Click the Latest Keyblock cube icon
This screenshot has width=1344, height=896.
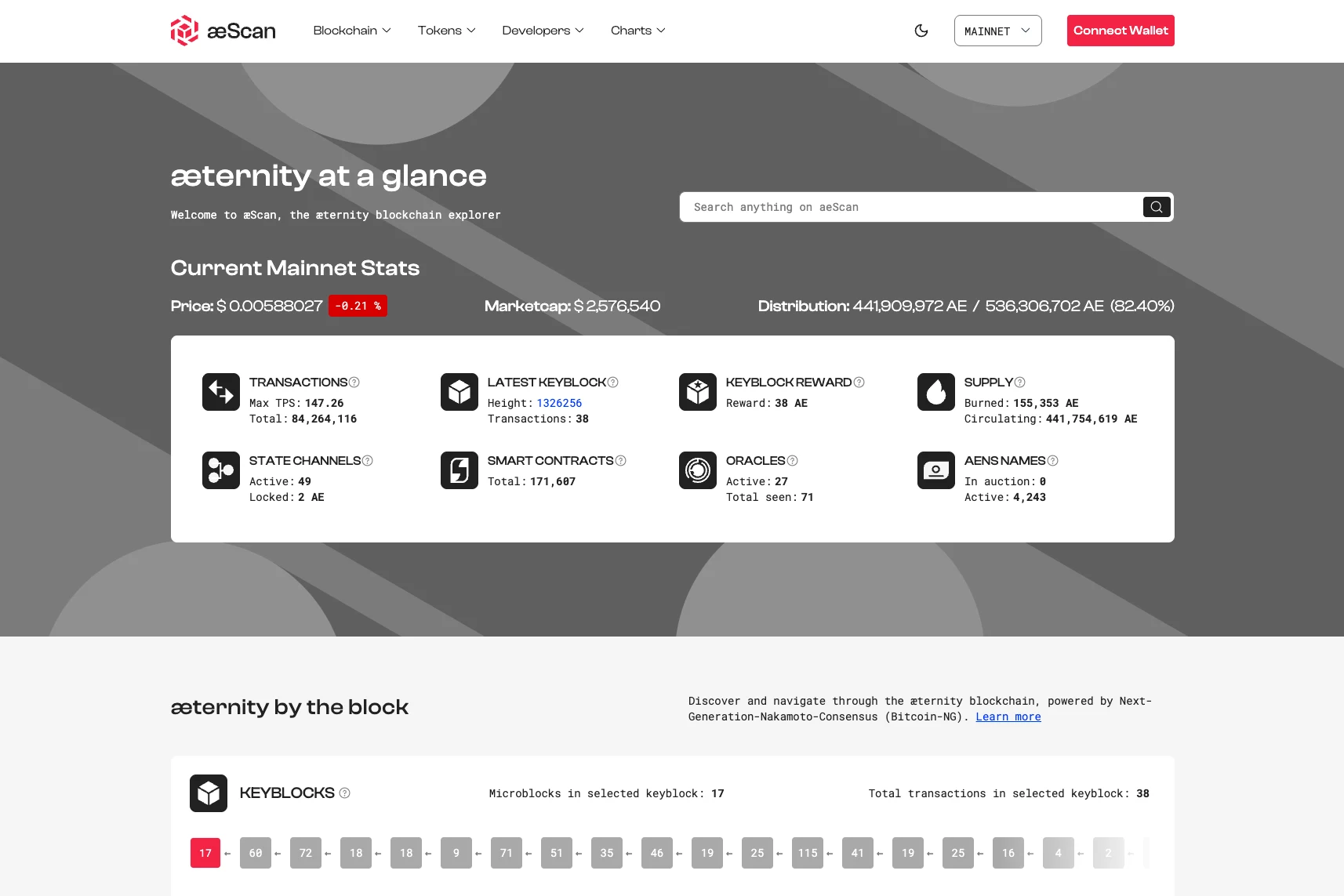(x=460, y=392)
